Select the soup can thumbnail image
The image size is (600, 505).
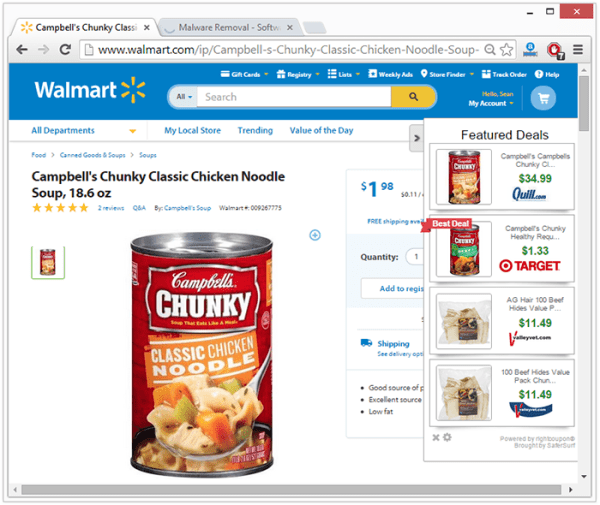[x=48, y=262]
